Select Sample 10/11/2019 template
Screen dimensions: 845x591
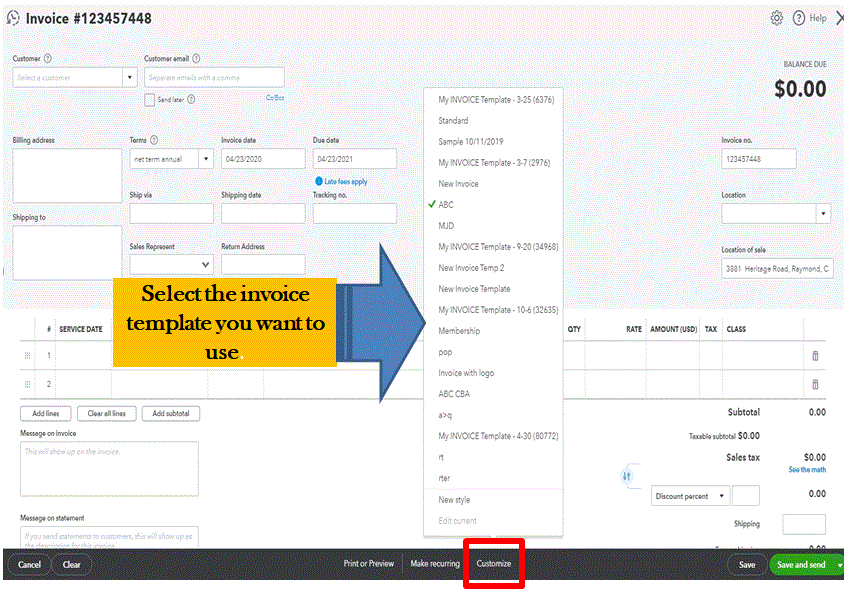tap(470, 142)
